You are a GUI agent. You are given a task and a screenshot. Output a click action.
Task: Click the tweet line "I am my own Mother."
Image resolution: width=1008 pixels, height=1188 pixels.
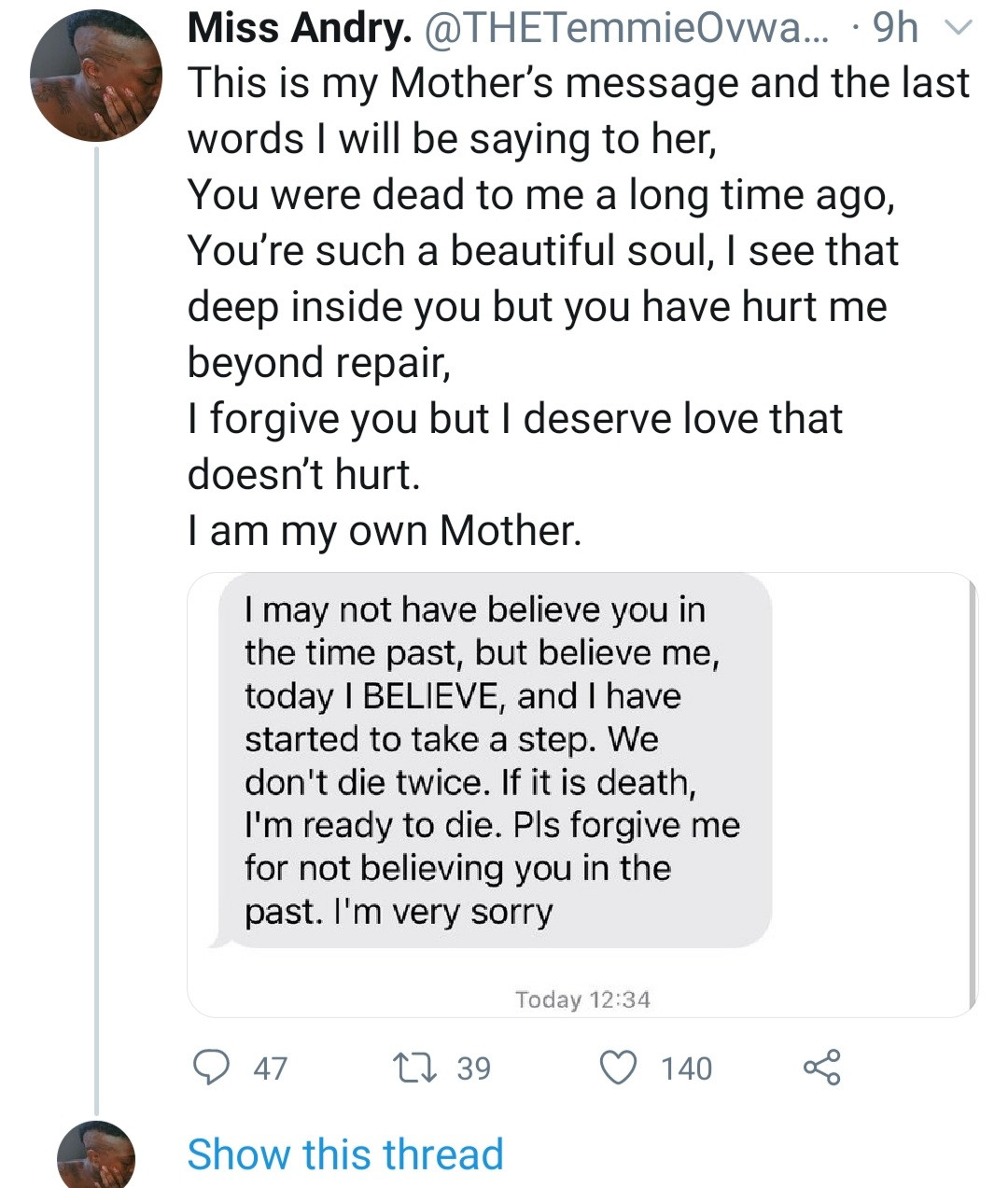click(385, 531)
